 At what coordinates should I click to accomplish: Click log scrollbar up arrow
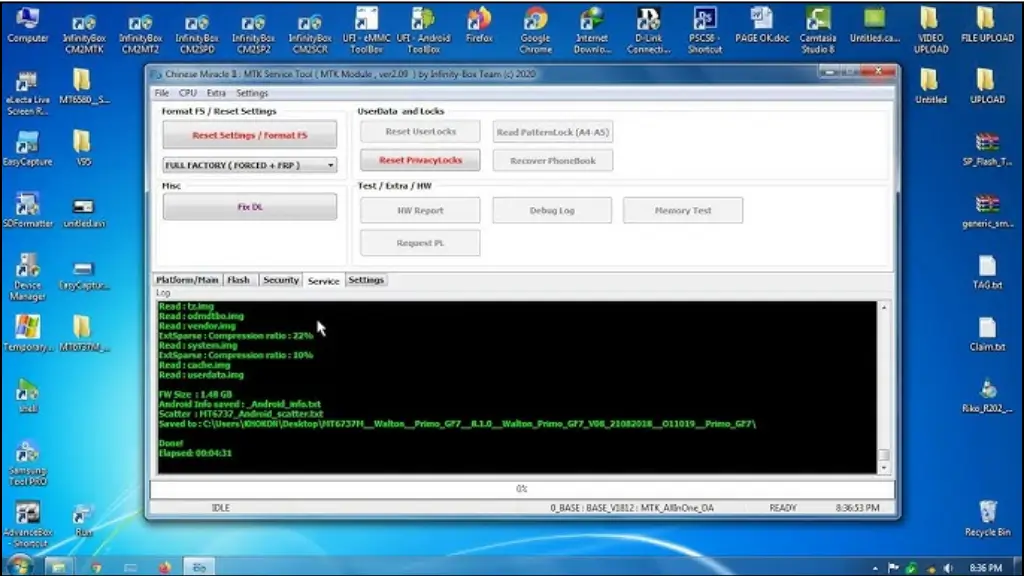pos(884,307)
